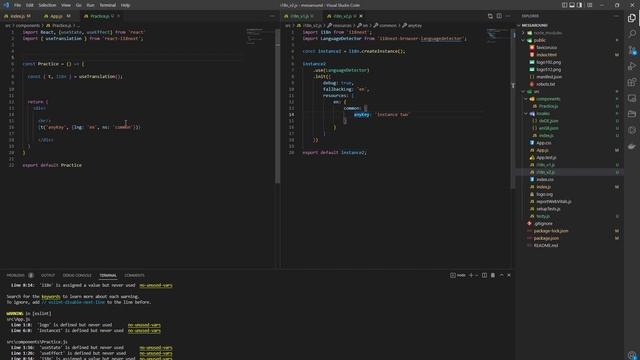Open the Remote Explorer view
640x360 pixels.
pyautogui.click(x=632, y=98)
